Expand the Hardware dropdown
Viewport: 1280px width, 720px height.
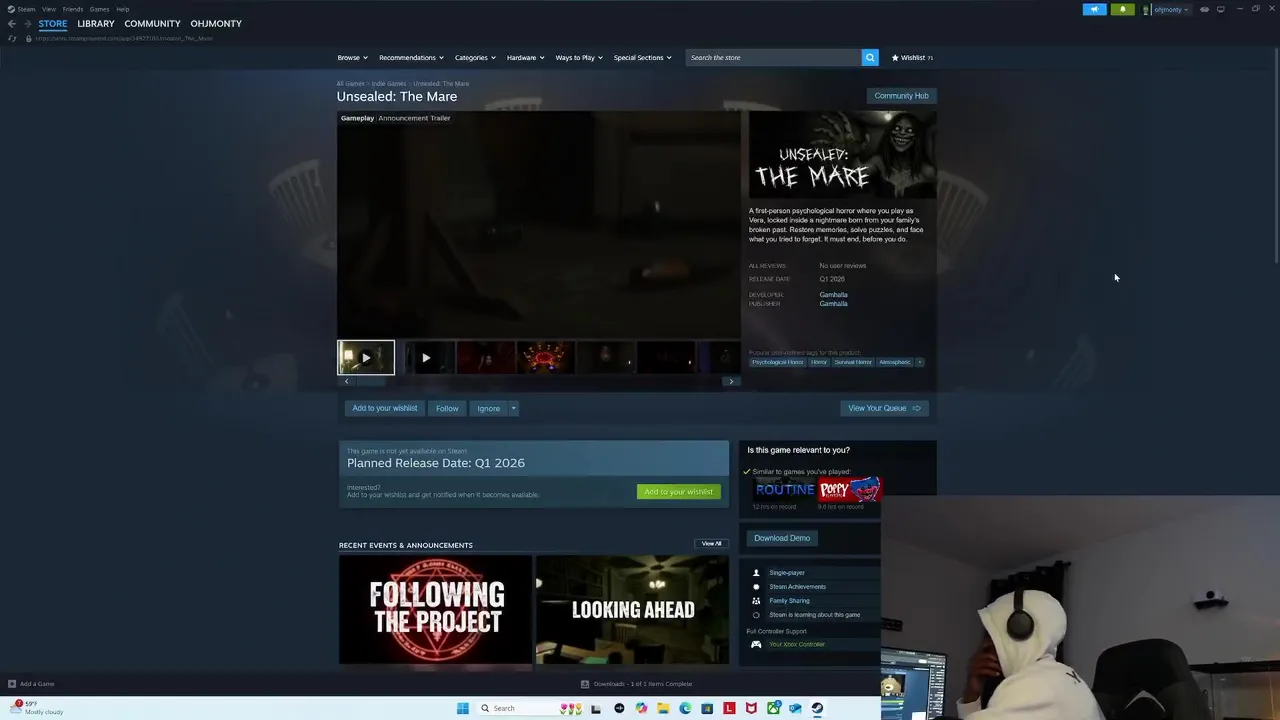tap(525, 57)
